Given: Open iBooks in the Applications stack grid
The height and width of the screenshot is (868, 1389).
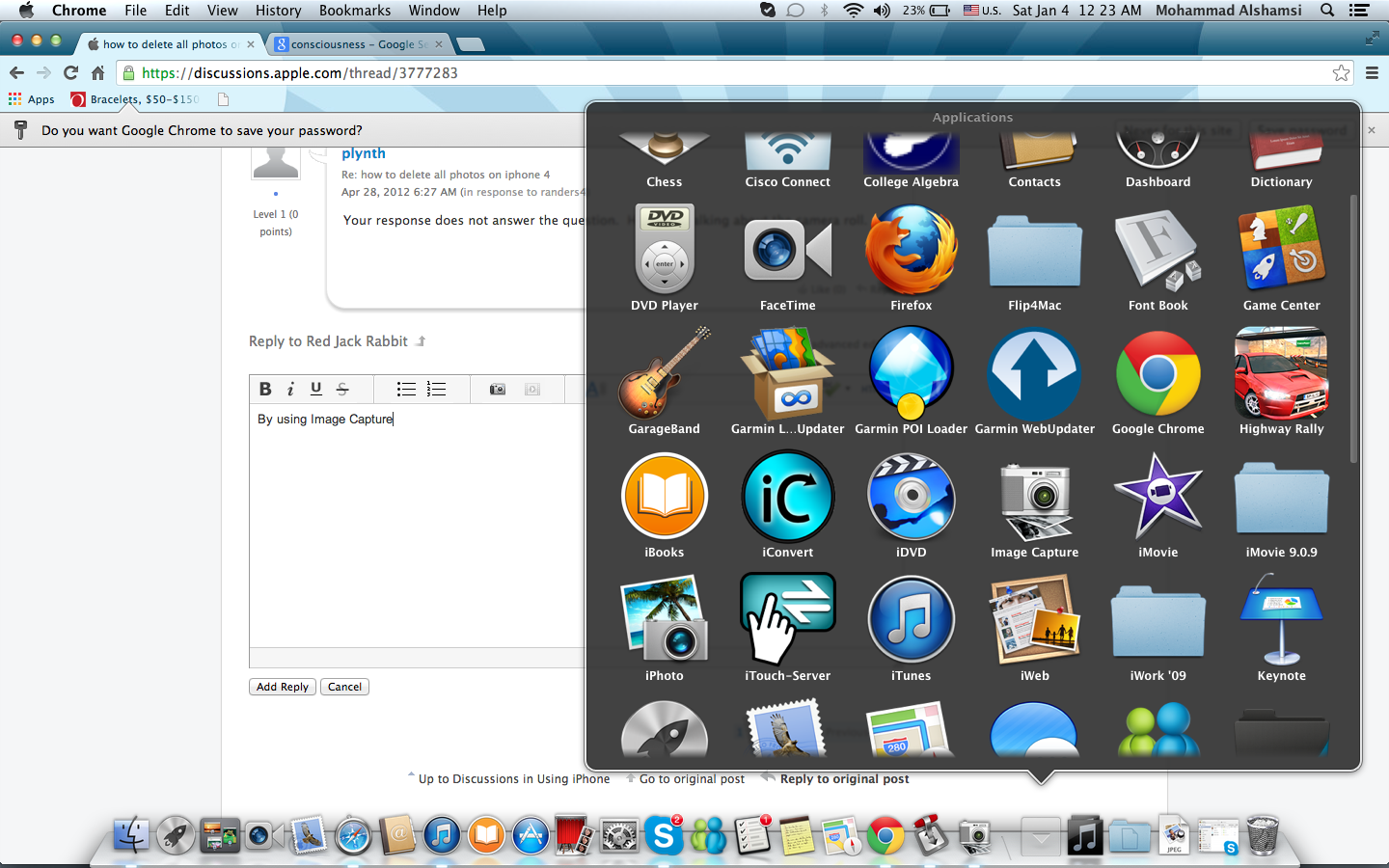Looking at the screenshot, I should (665, 497).
